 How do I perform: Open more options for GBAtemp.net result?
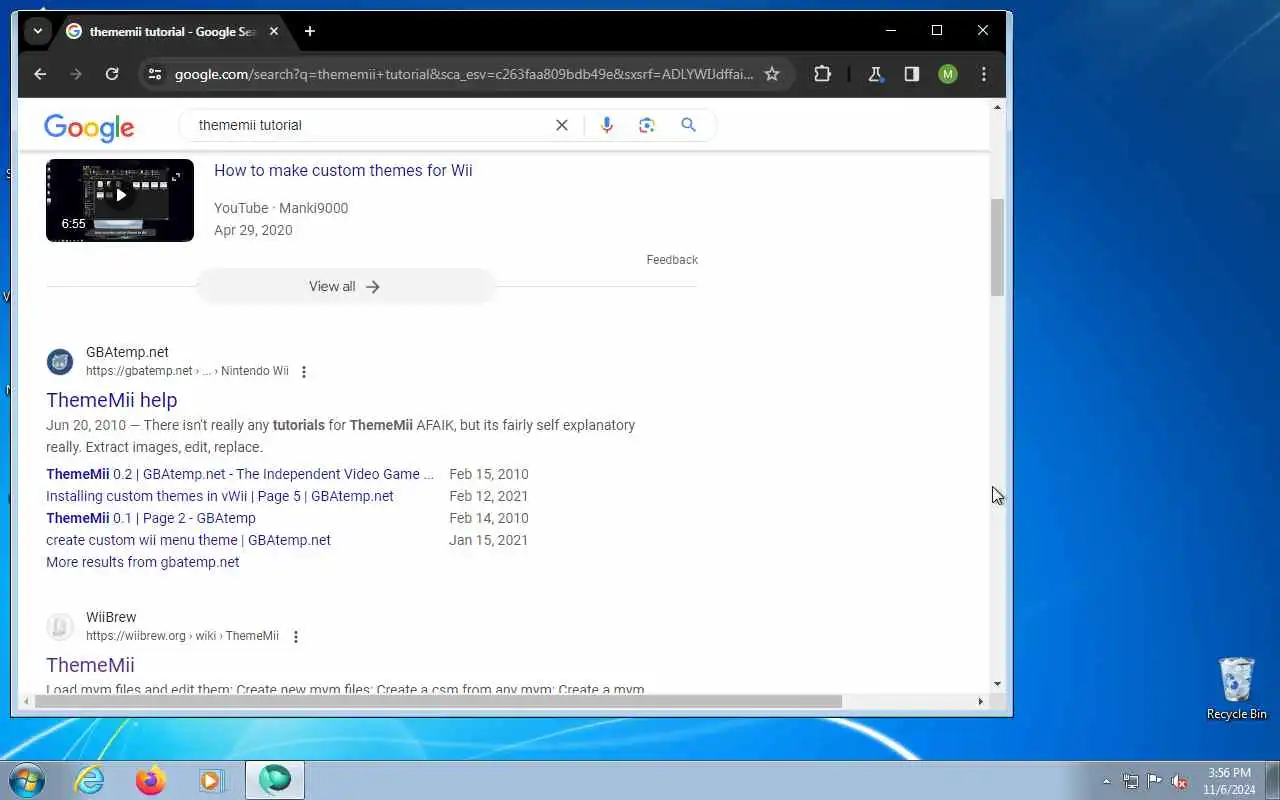click(x=304, y=372)
